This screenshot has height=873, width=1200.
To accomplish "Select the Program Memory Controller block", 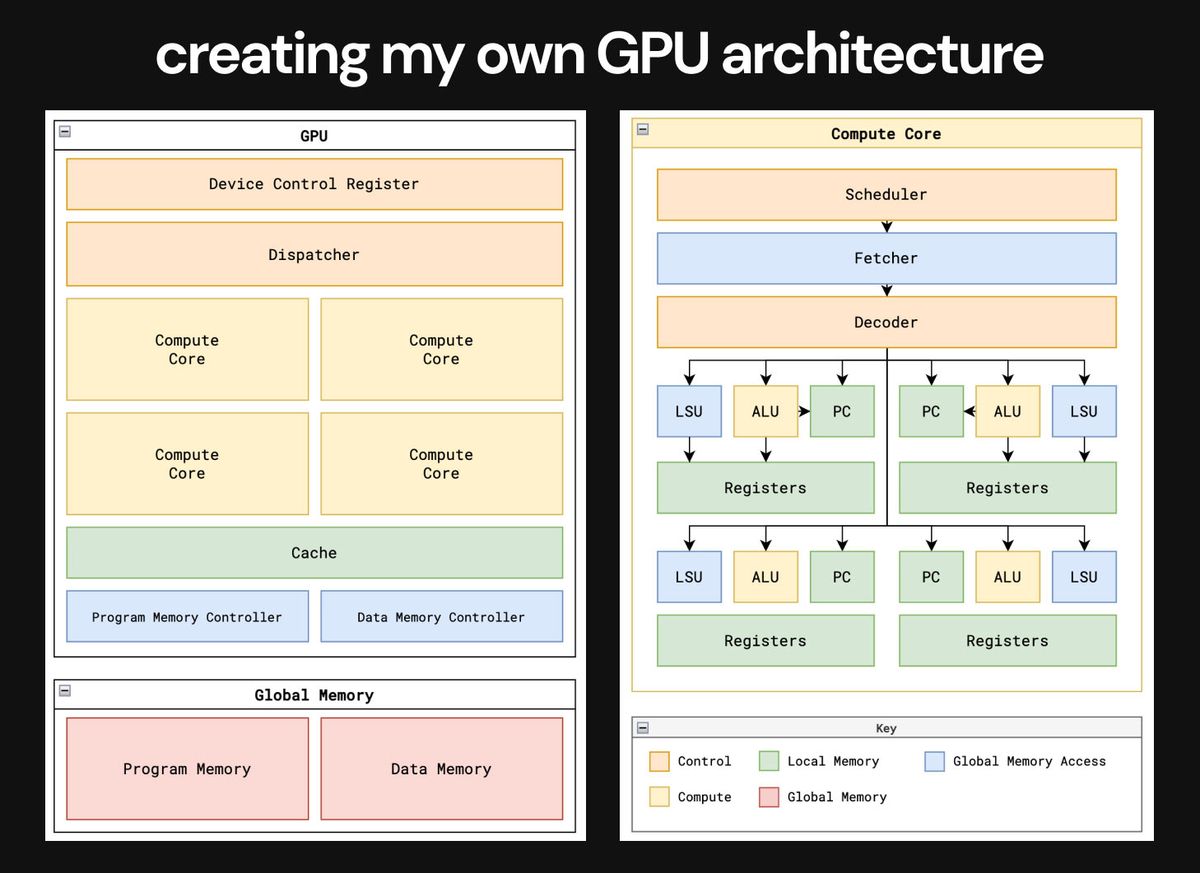I will coord(187,617).
